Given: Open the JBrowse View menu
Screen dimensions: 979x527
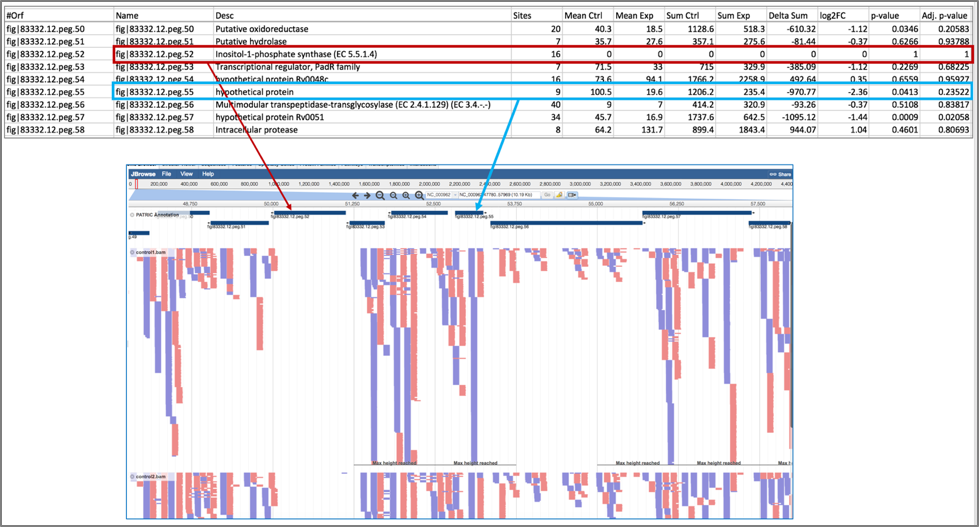Looking at the screenshot, I should (x=187, y=174).
